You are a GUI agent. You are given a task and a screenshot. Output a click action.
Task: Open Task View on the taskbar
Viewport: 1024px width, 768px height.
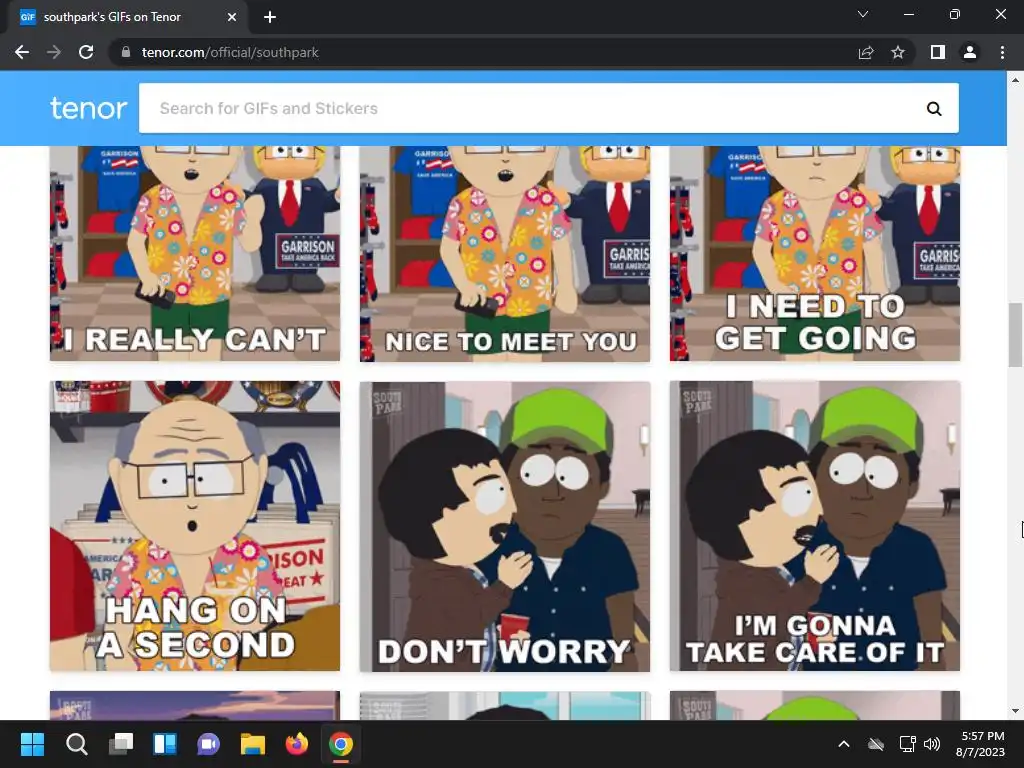point(121,744)
